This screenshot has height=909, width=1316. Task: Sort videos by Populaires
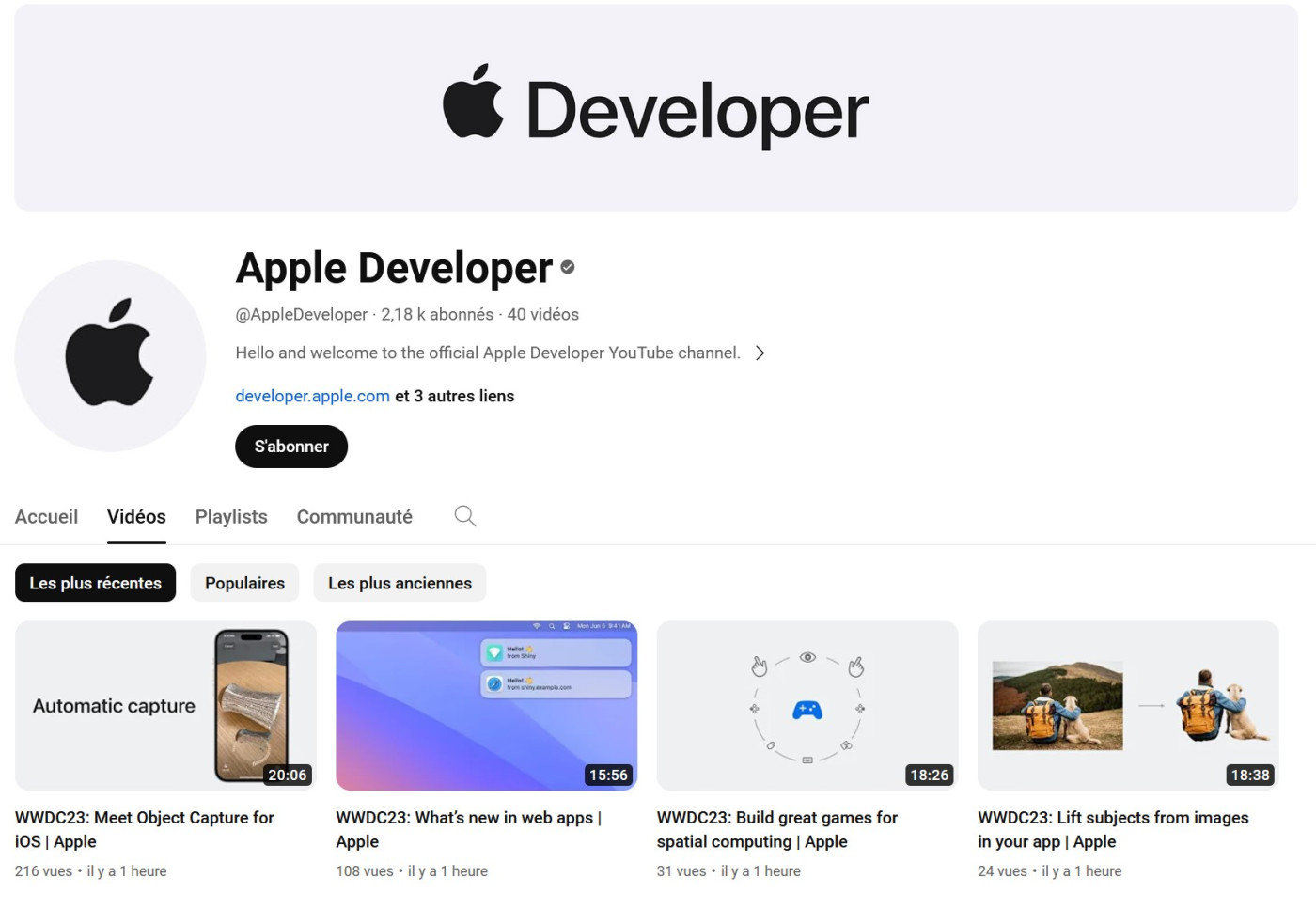click(244, 583)
